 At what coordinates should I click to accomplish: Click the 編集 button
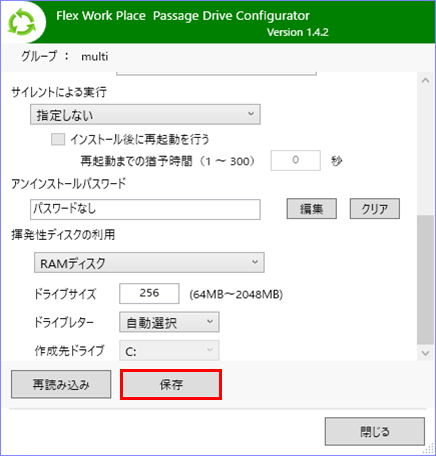(x=312, y=209)
